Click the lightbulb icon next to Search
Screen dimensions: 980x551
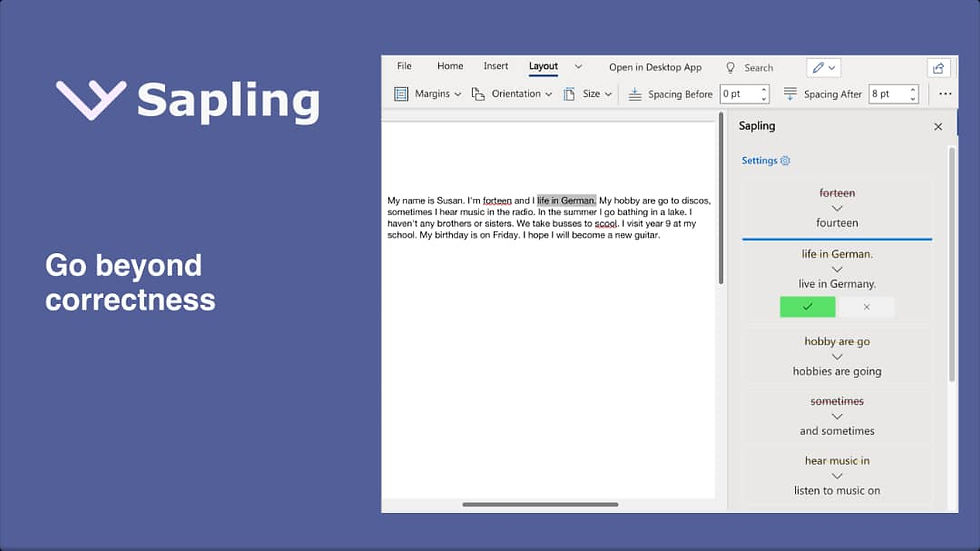point(730,67)
